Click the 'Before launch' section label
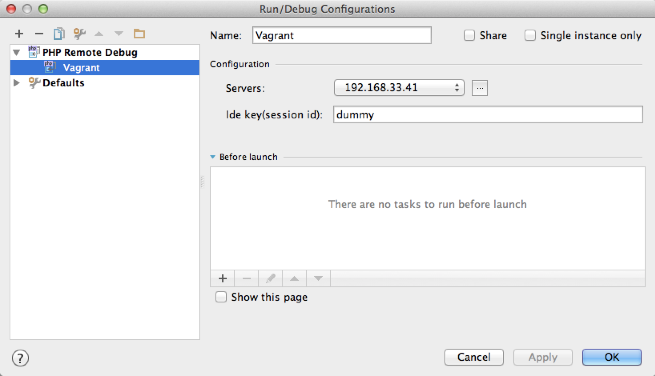655x376 pixels. click(x=248, y=157)
